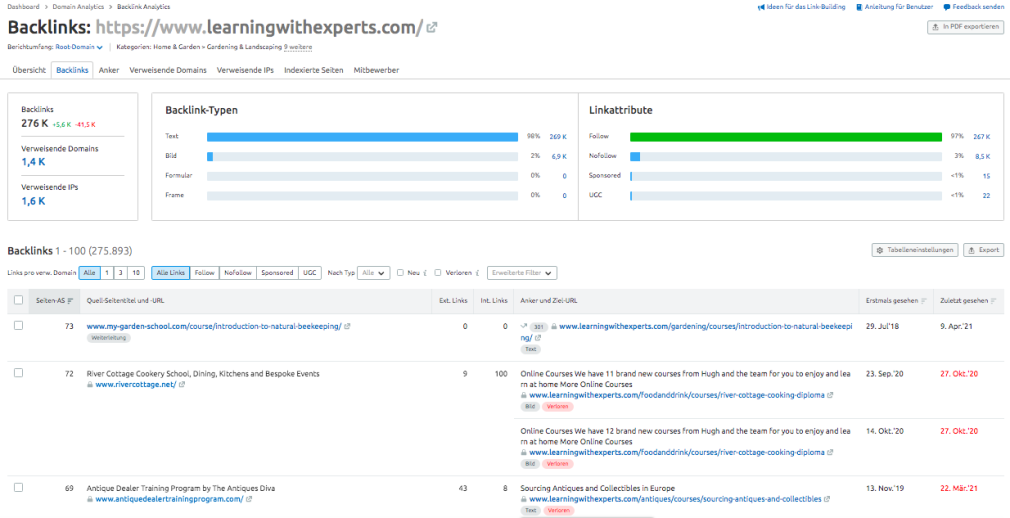Open the 8,5 K Nofollow count
This screenshot has height=518, width=1010.
[982, 157]
